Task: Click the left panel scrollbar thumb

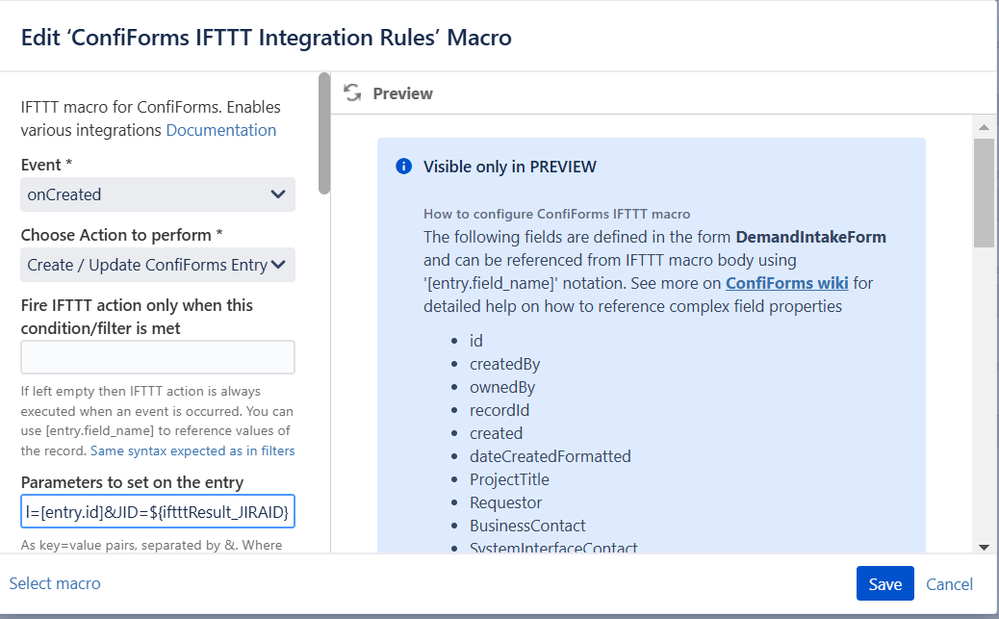Action: pos(324,133)
